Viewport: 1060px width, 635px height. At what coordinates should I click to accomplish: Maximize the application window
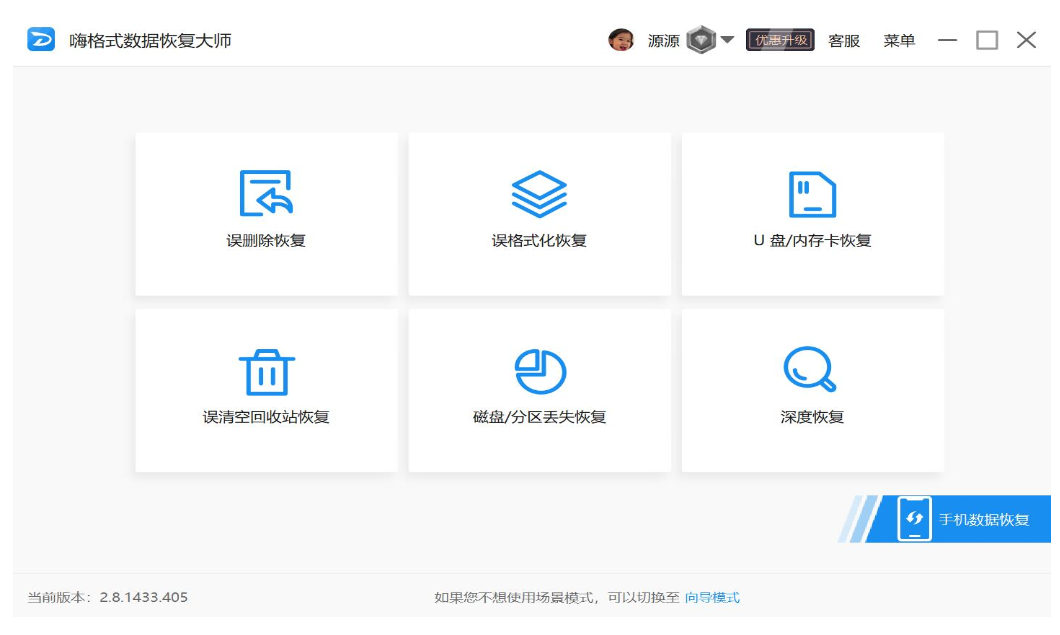pyautogui.click(x=987, y=40)
